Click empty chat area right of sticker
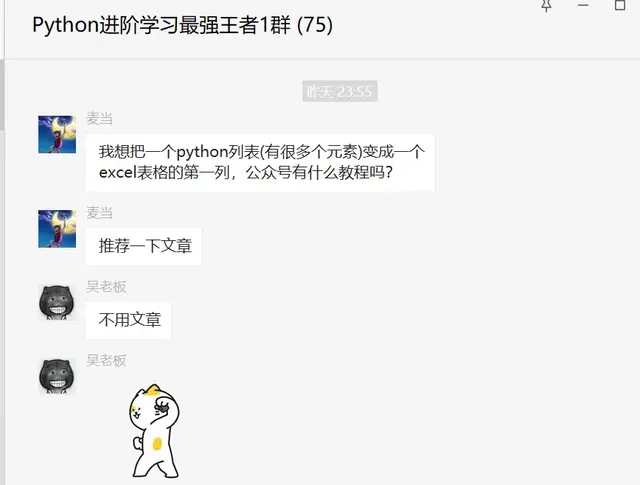Image resolution: width=640 pixels, height=485 pixels. pyautogui.click(x=408, y=429)
